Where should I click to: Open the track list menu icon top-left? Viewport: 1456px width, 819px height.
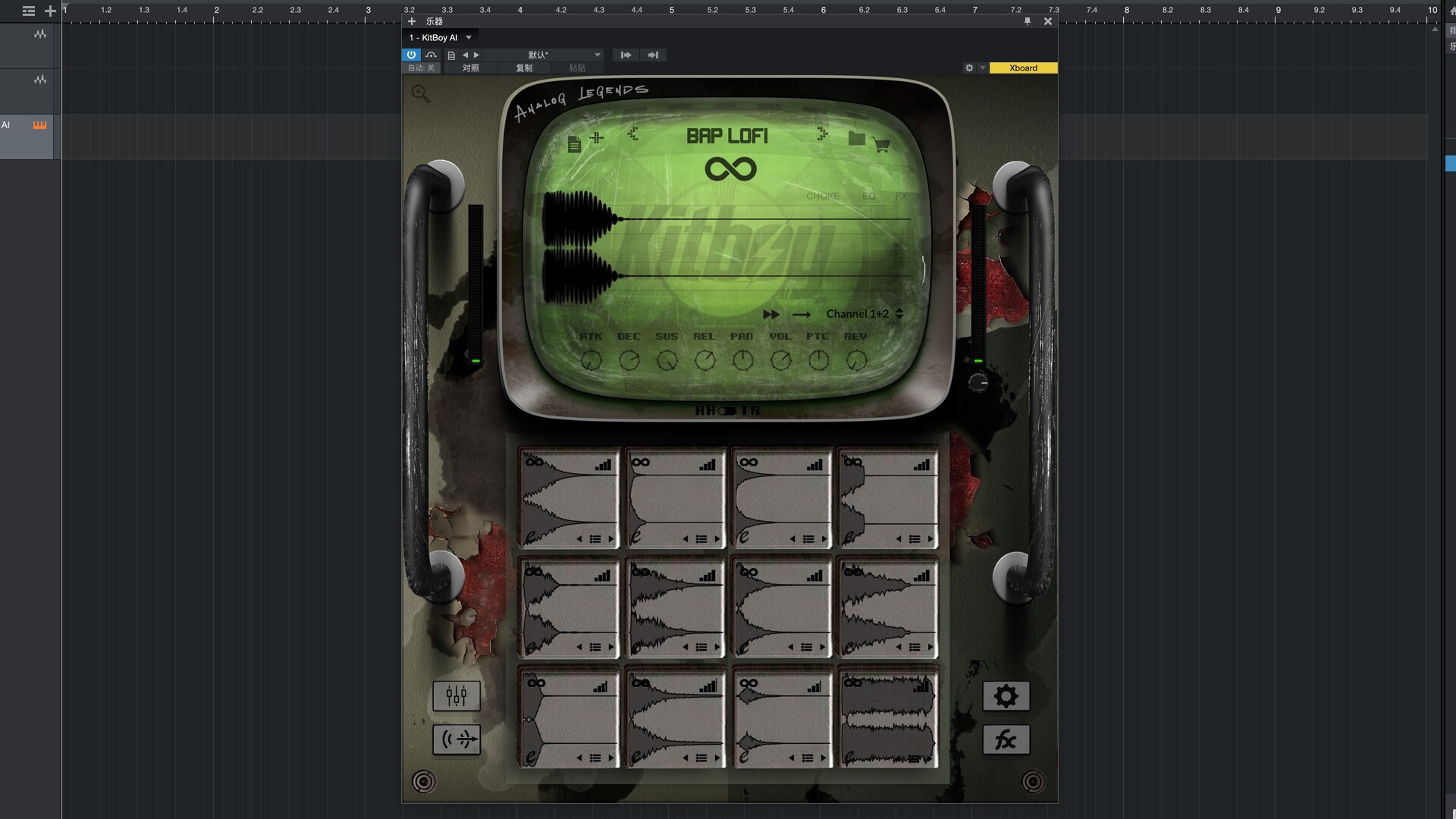pos(29,11)
